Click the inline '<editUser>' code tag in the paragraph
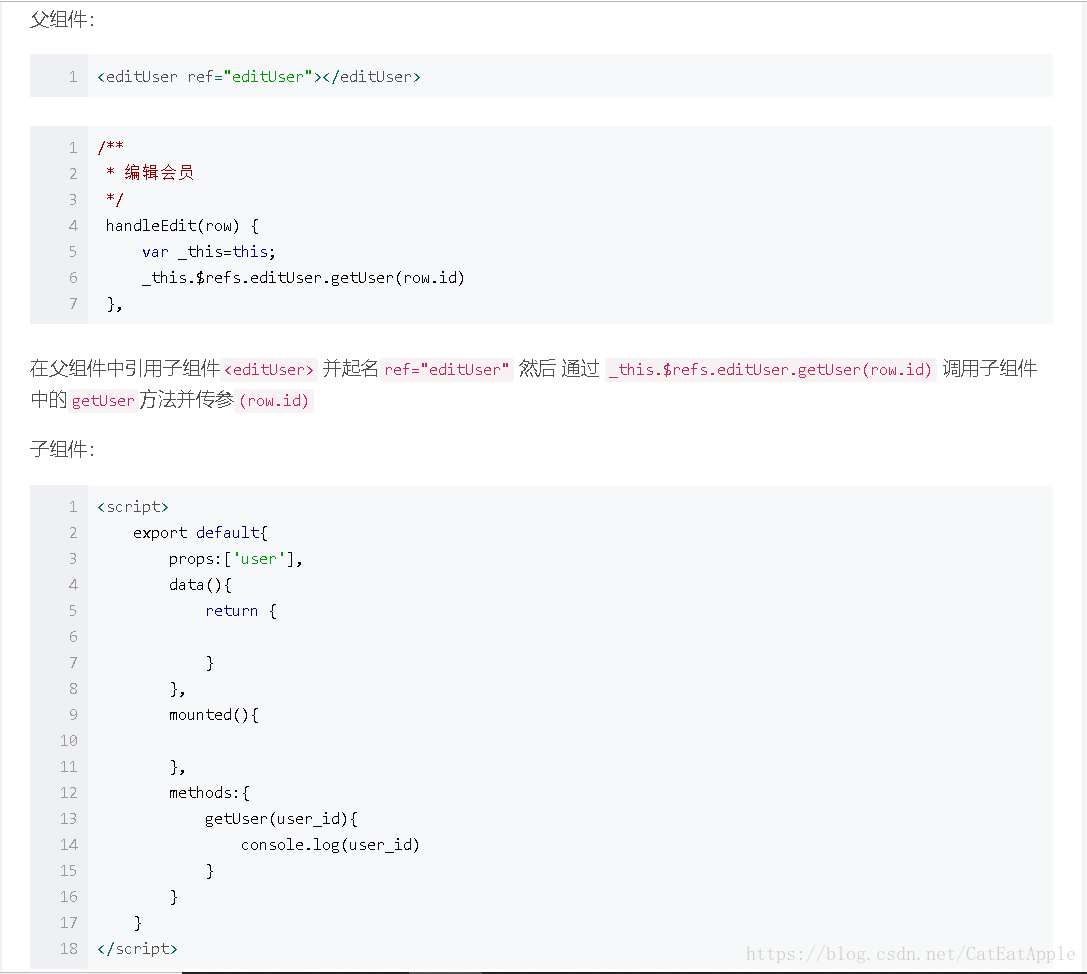 (x=269, y=369)
